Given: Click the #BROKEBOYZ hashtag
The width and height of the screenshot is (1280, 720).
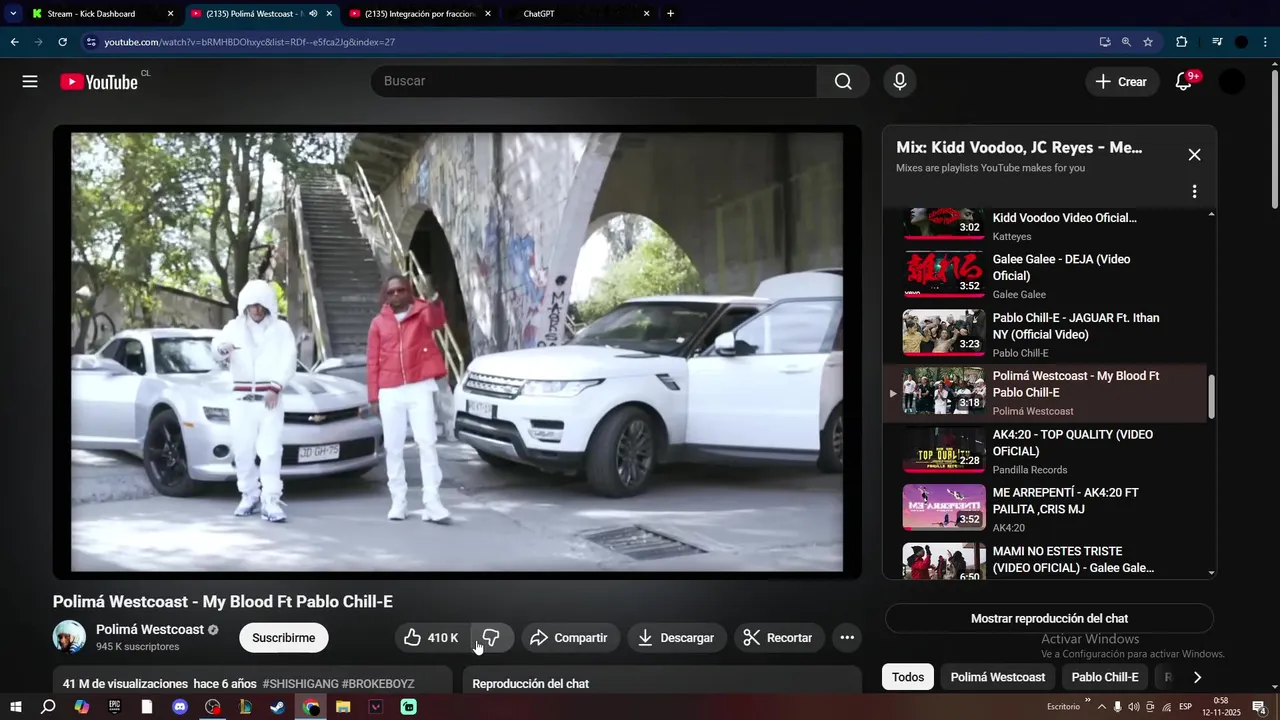Looking at the screenshot, I should pyautogui.click(x=378, y=684).
